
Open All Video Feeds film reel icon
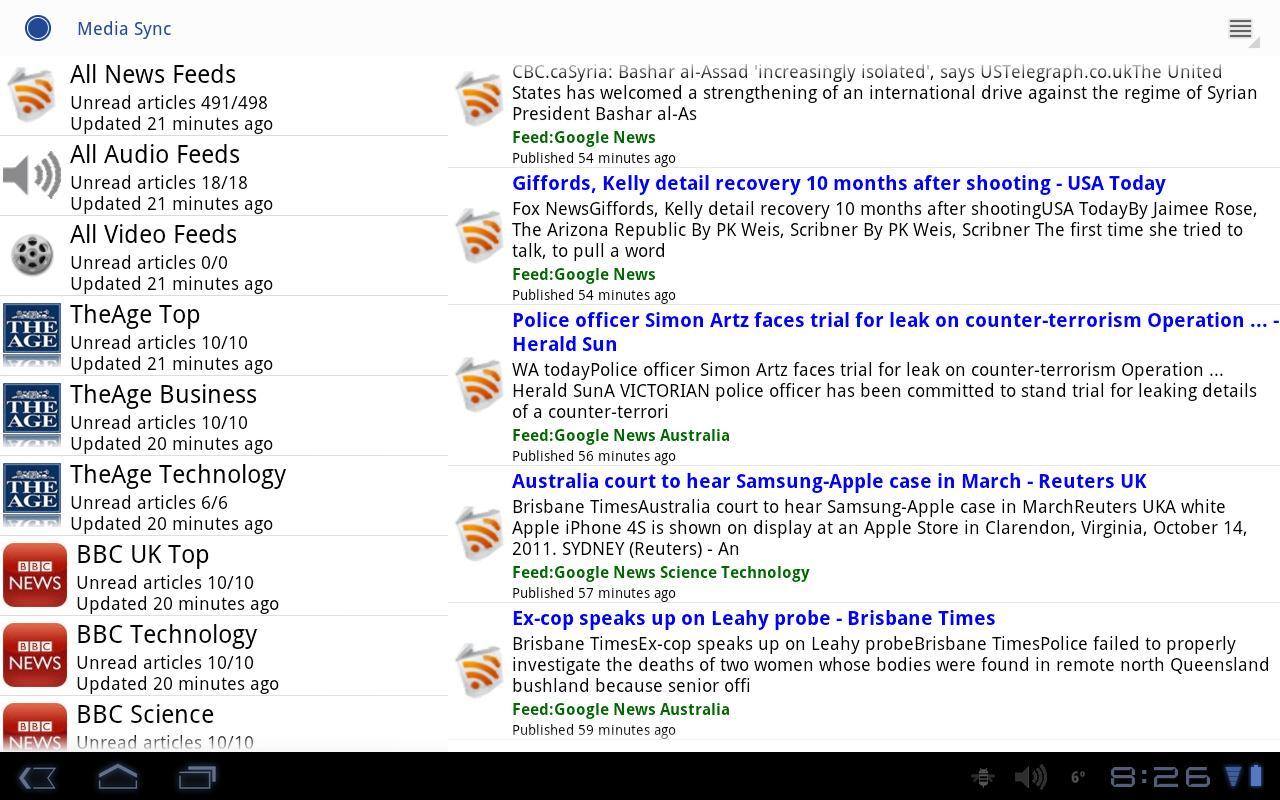pos(32,256)
